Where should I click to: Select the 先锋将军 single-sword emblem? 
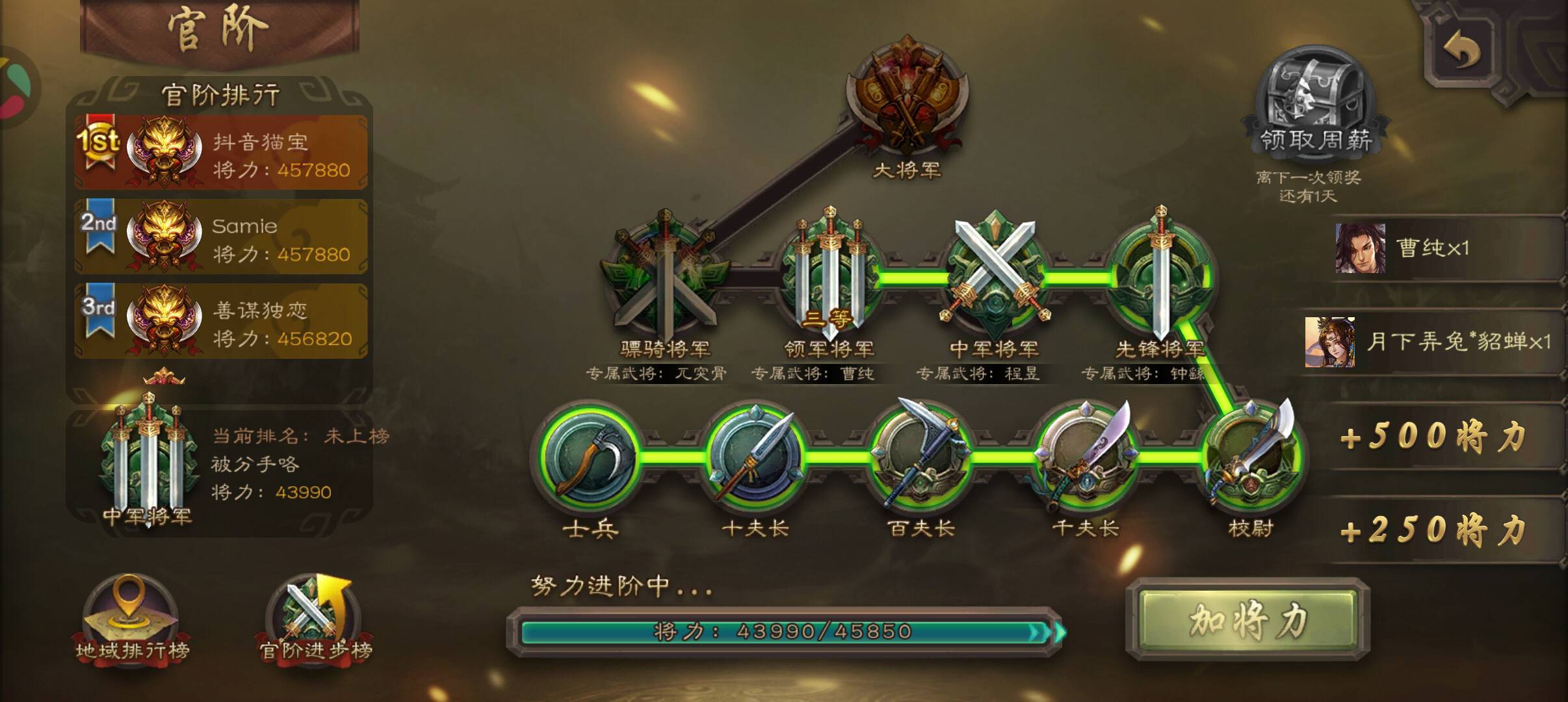click(1161, 273)
